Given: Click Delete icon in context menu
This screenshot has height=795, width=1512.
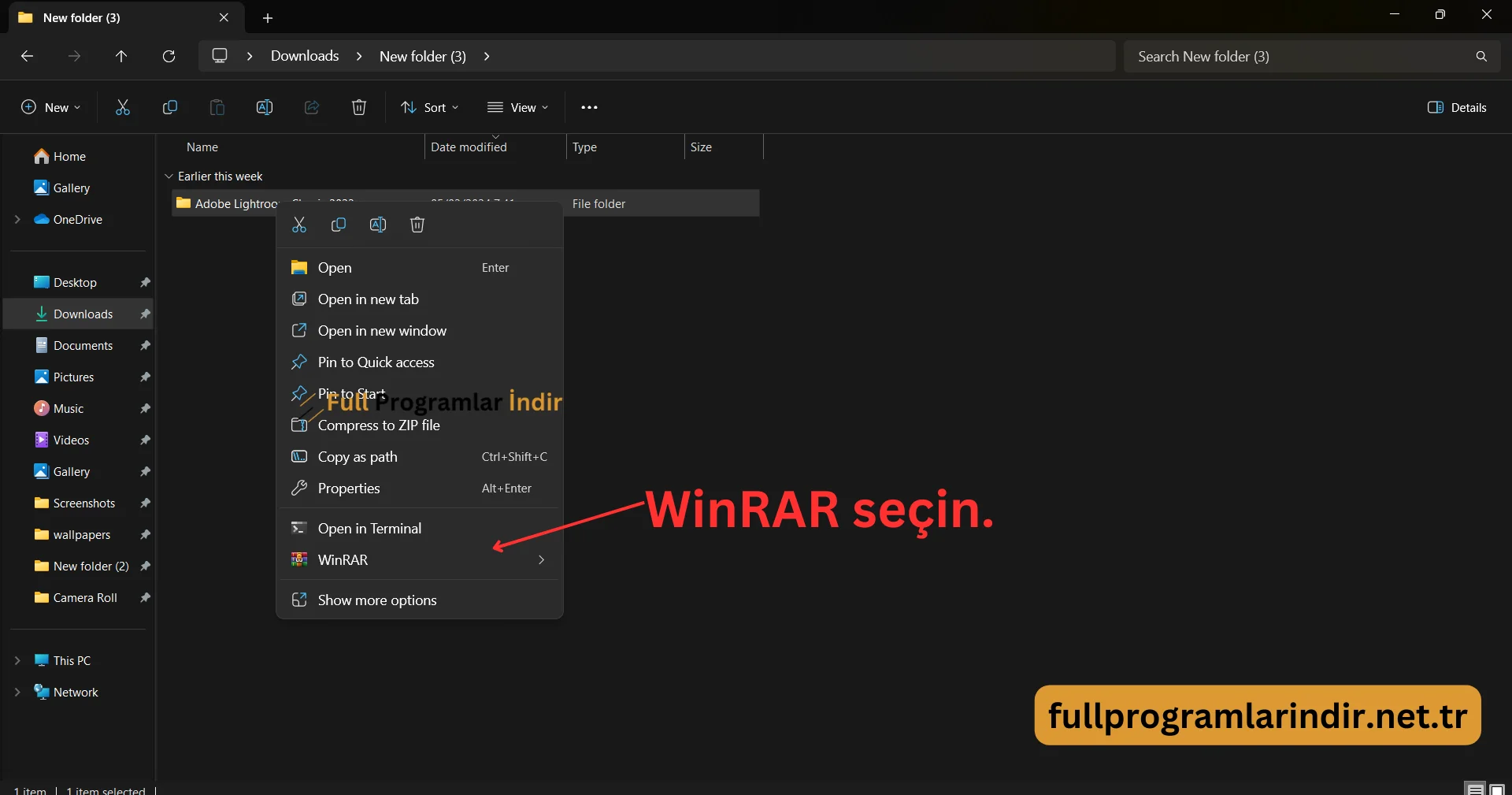Looking at the screenshot, I should (x=417, y=225).
